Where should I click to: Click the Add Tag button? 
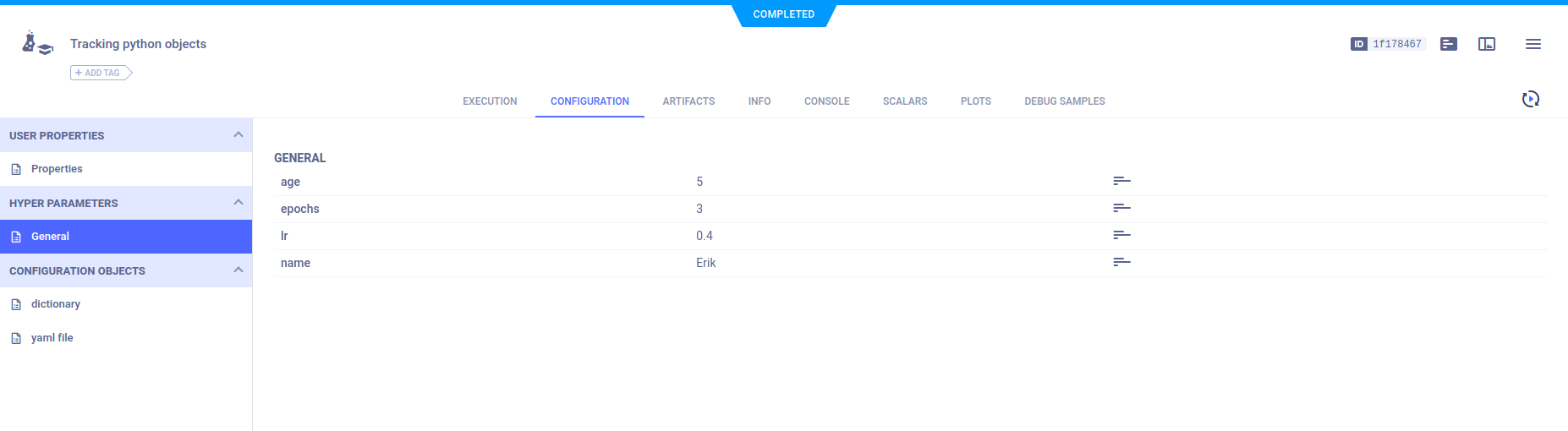click(101, 73)
